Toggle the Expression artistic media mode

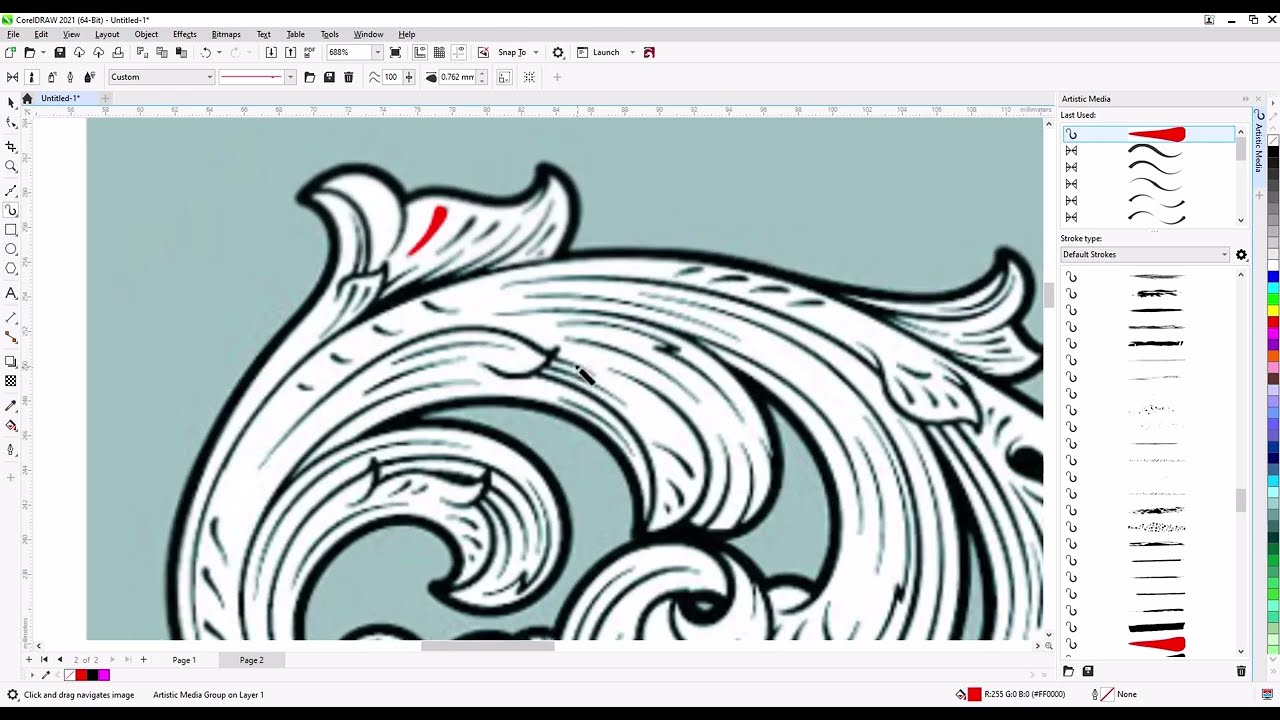click(89, 77)
